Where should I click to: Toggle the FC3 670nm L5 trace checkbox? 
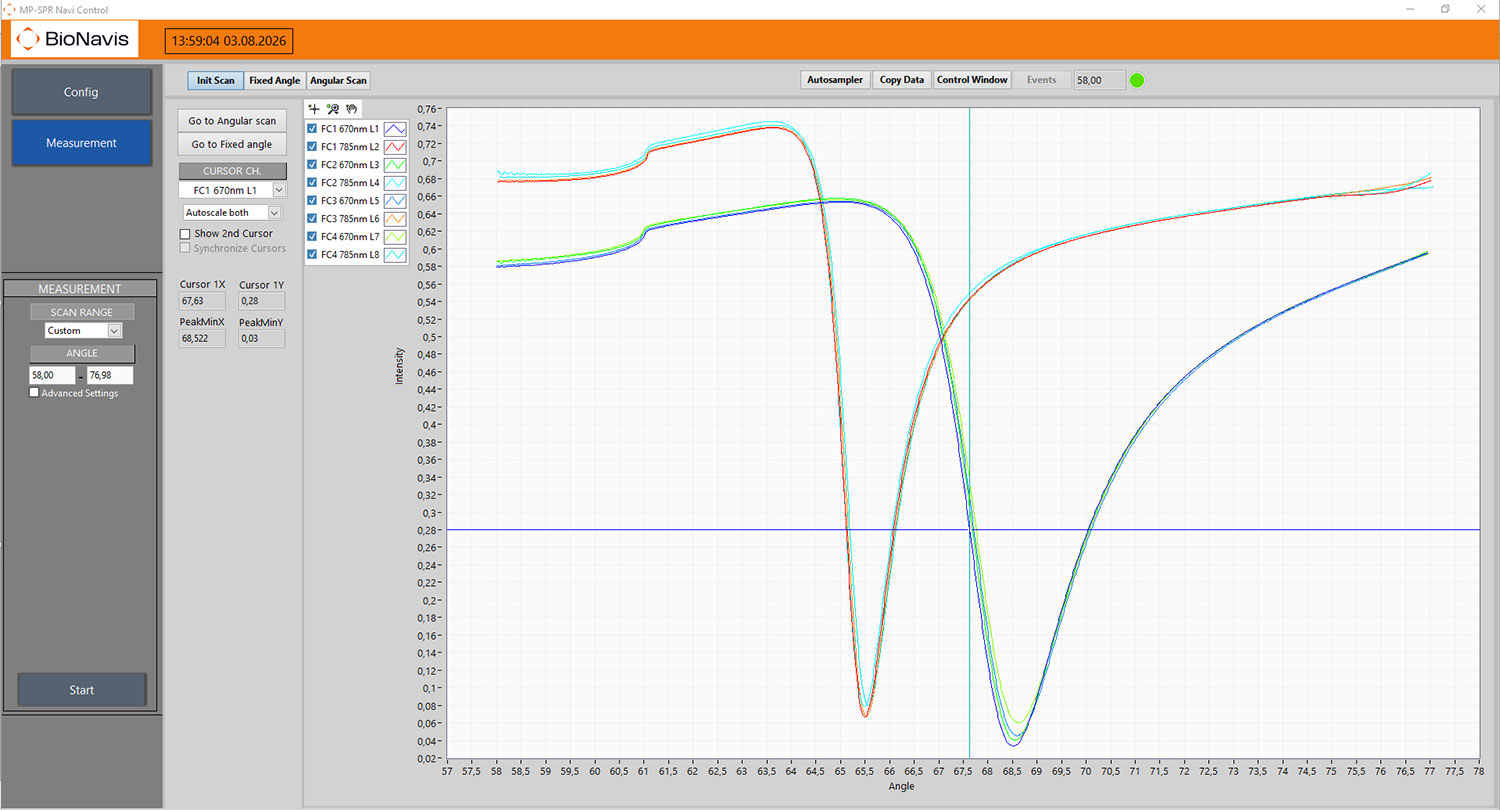[313, 201]
